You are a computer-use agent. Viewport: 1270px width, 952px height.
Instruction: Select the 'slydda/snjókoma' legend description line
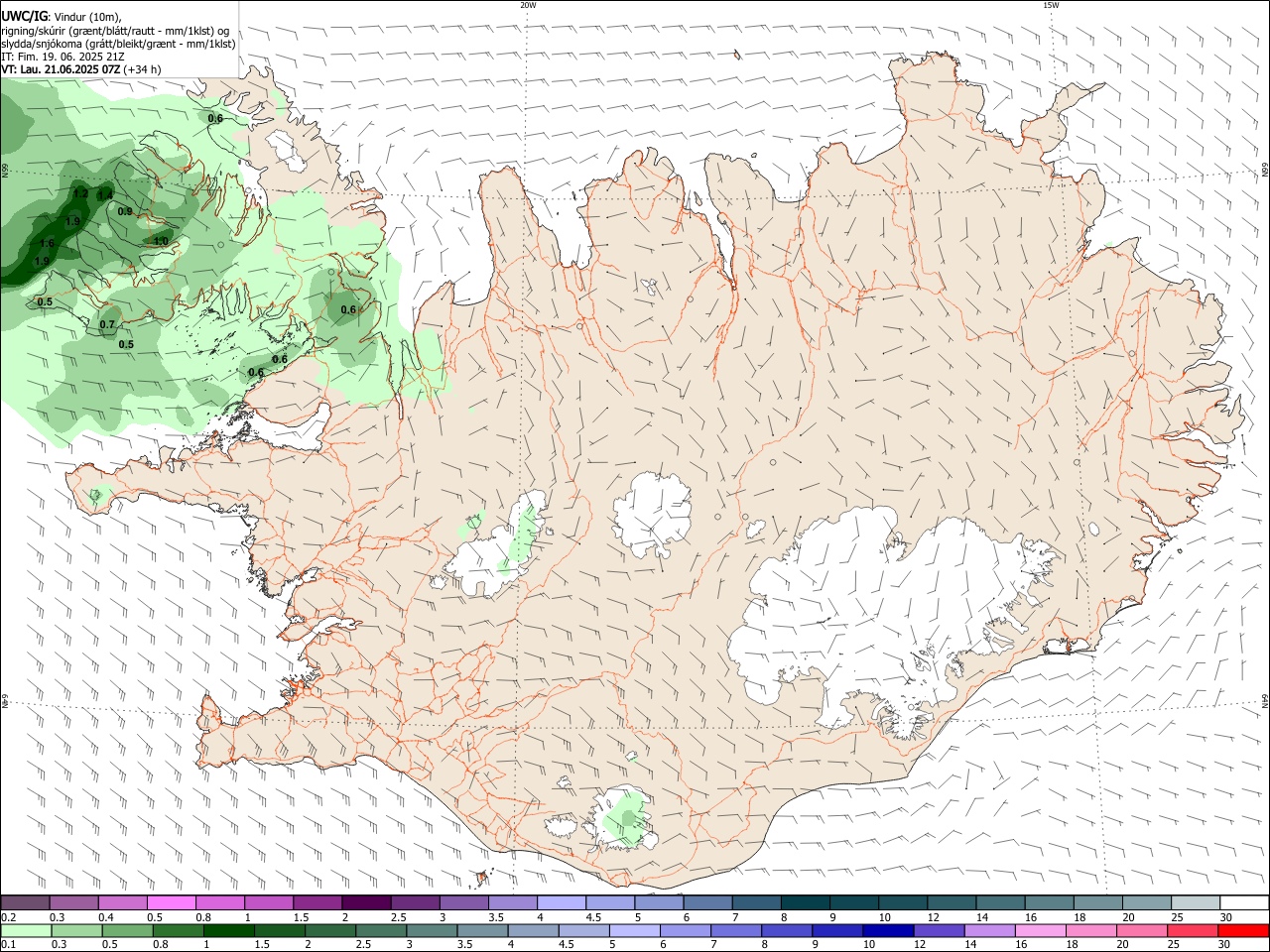point(118,44)
